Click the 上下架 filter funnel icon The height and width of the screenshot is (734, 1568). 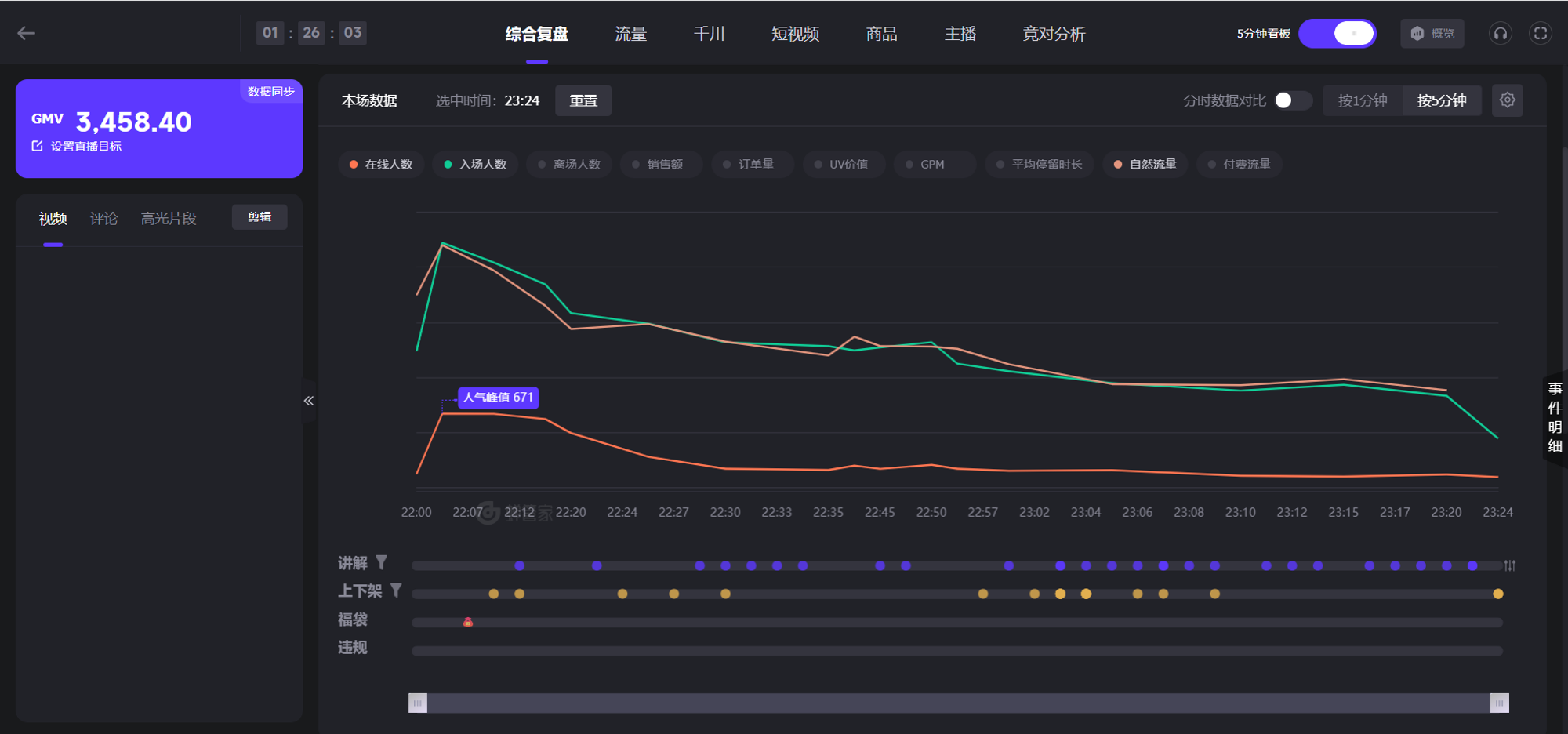point(396,590)
